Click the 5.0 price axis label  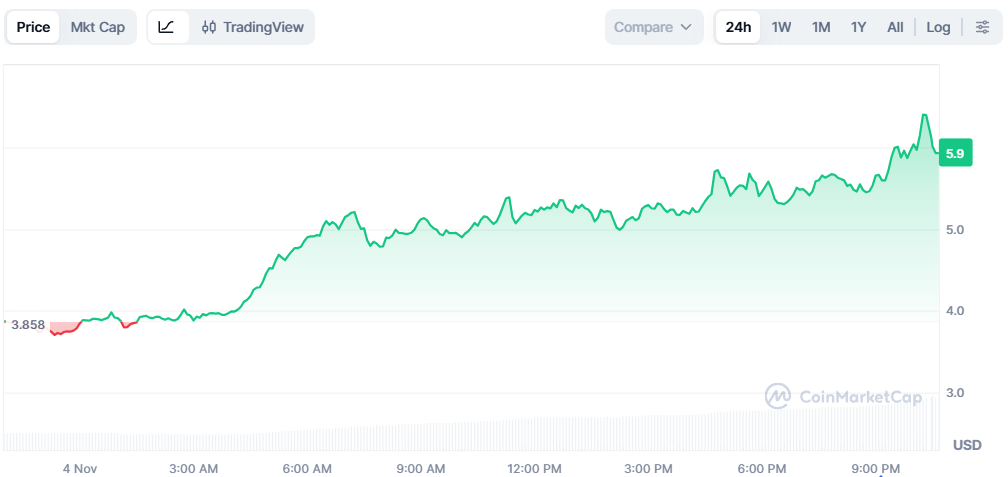[954, 230]
